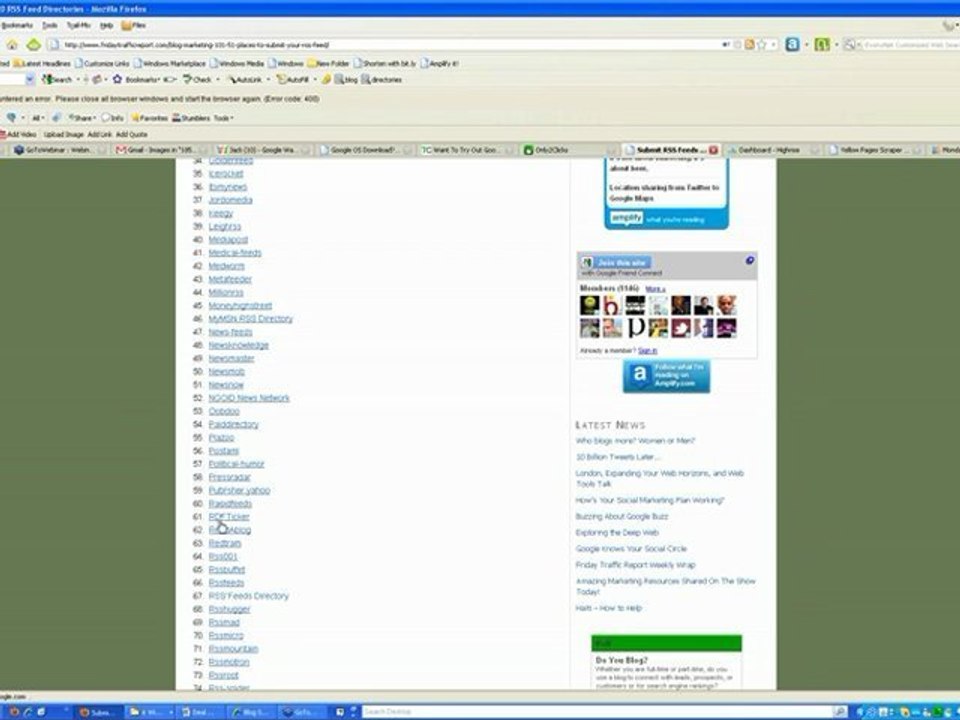Click Add Link in toolbar
The height and width of the screenshot is (720, 960).
100,135
